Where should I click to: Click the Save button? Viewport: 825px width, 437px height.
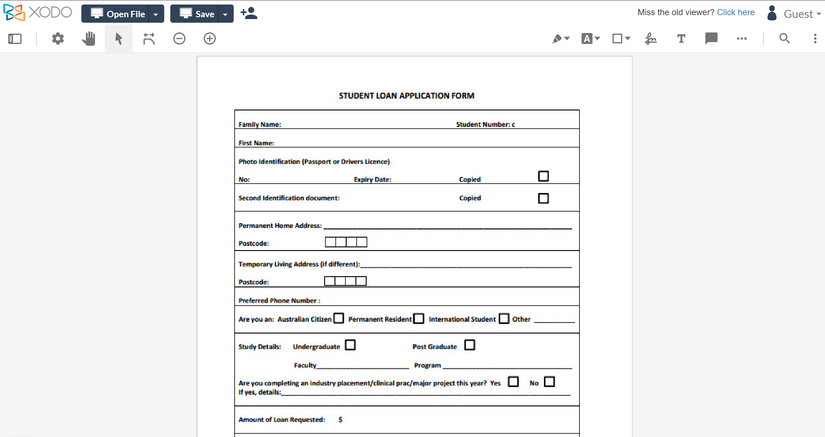[195, 14]
